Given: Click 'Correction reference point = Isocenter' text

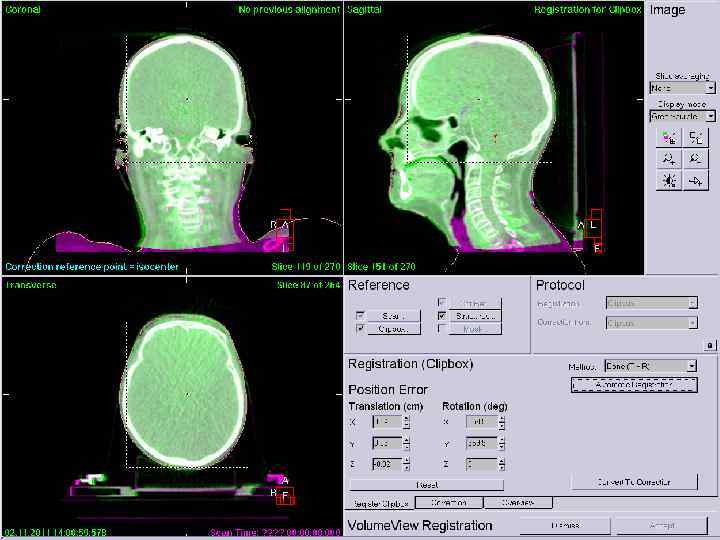Looking at the screenshot, I should [92, 266].
